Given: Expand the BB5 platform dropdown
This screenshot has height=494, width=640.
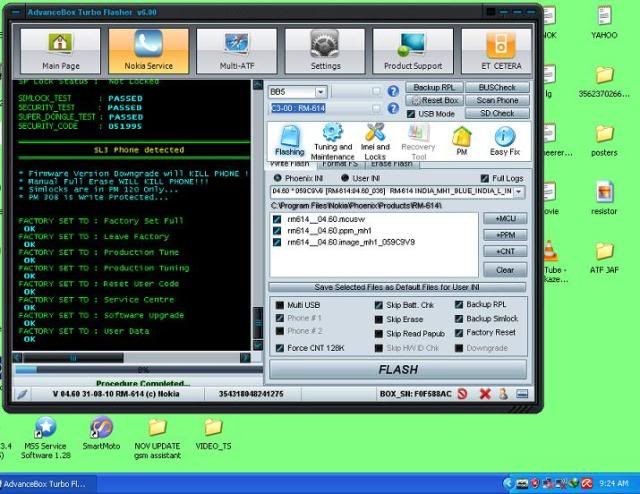Looking at the screenshot, I should [321, 92].
